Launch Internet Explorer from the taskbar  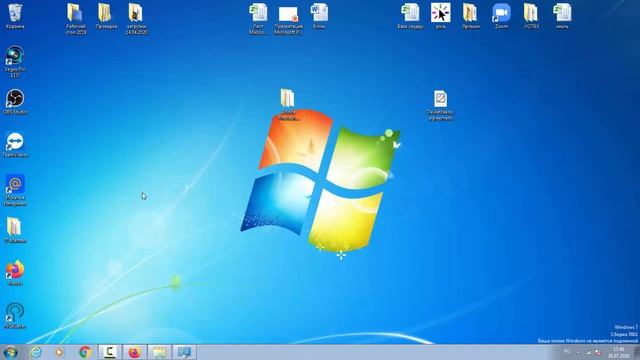[36, 352]
